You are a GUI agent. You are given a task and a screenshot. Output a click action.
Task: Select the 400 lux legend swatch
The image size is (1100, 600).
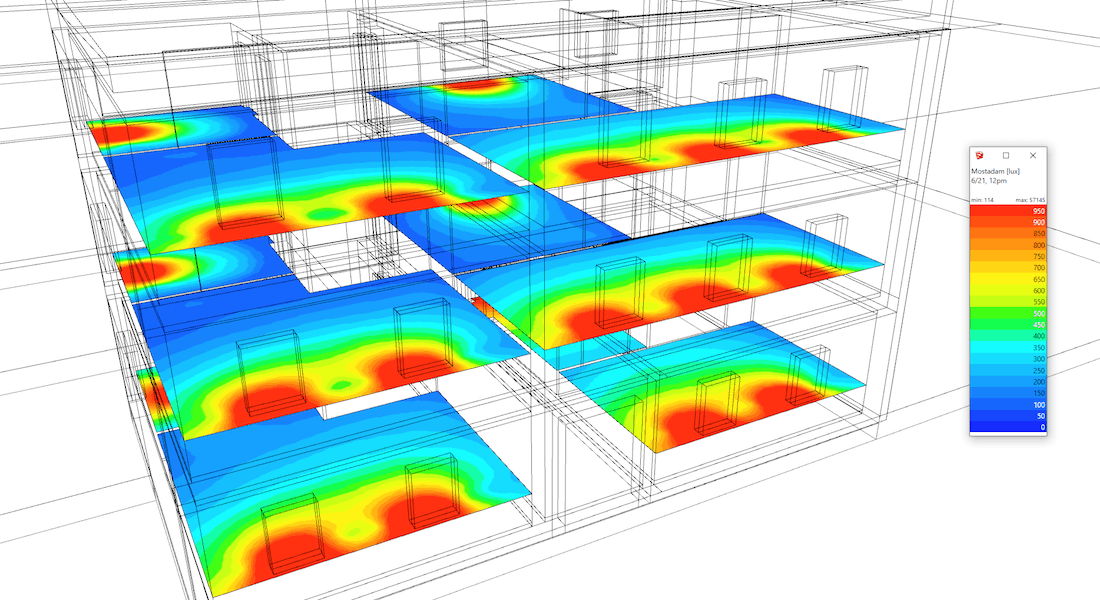pyautogui.click(x=1008, y=336)
